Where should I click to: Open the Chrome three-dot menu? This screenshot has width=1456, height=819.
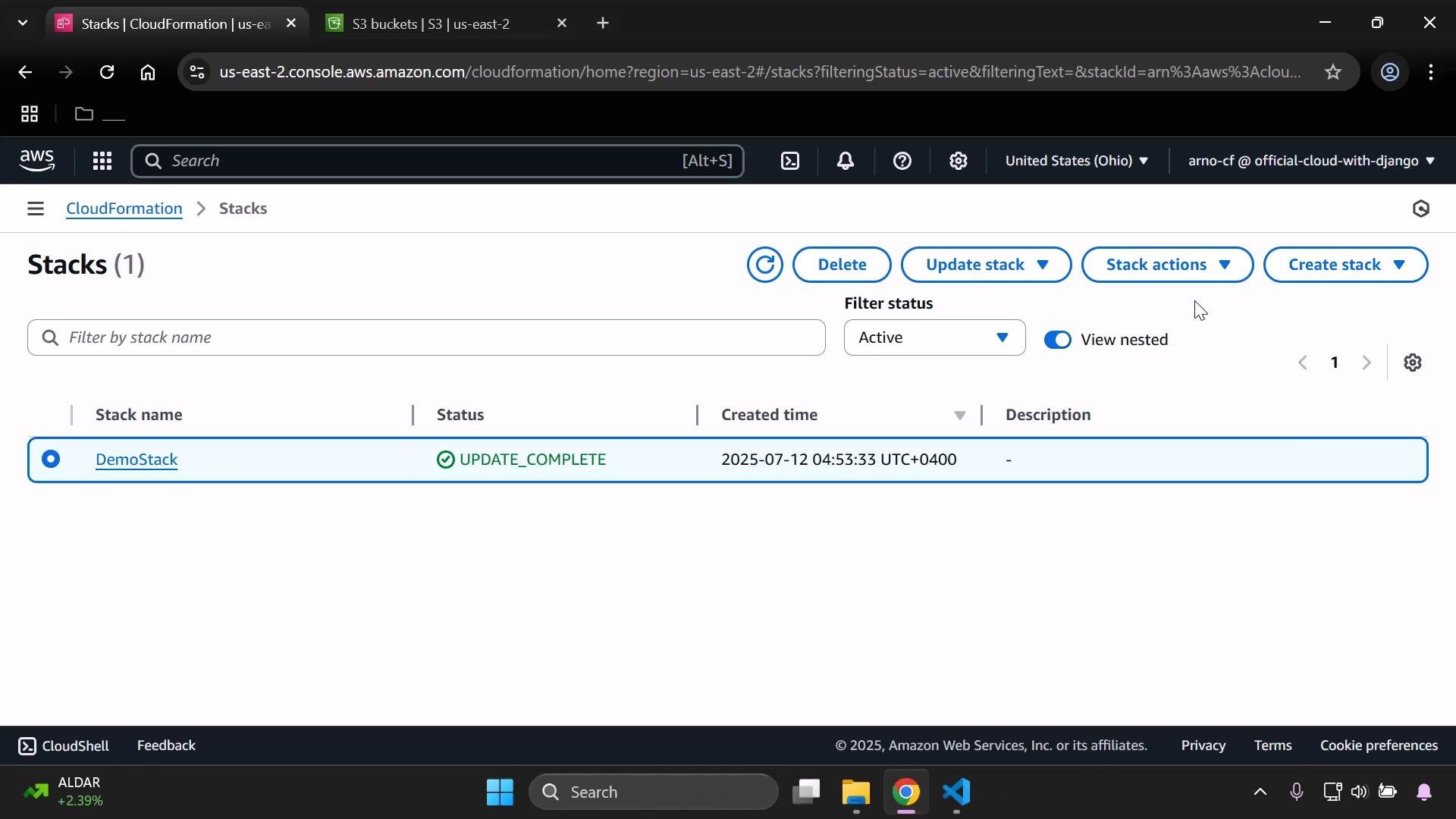(1431, 72)
